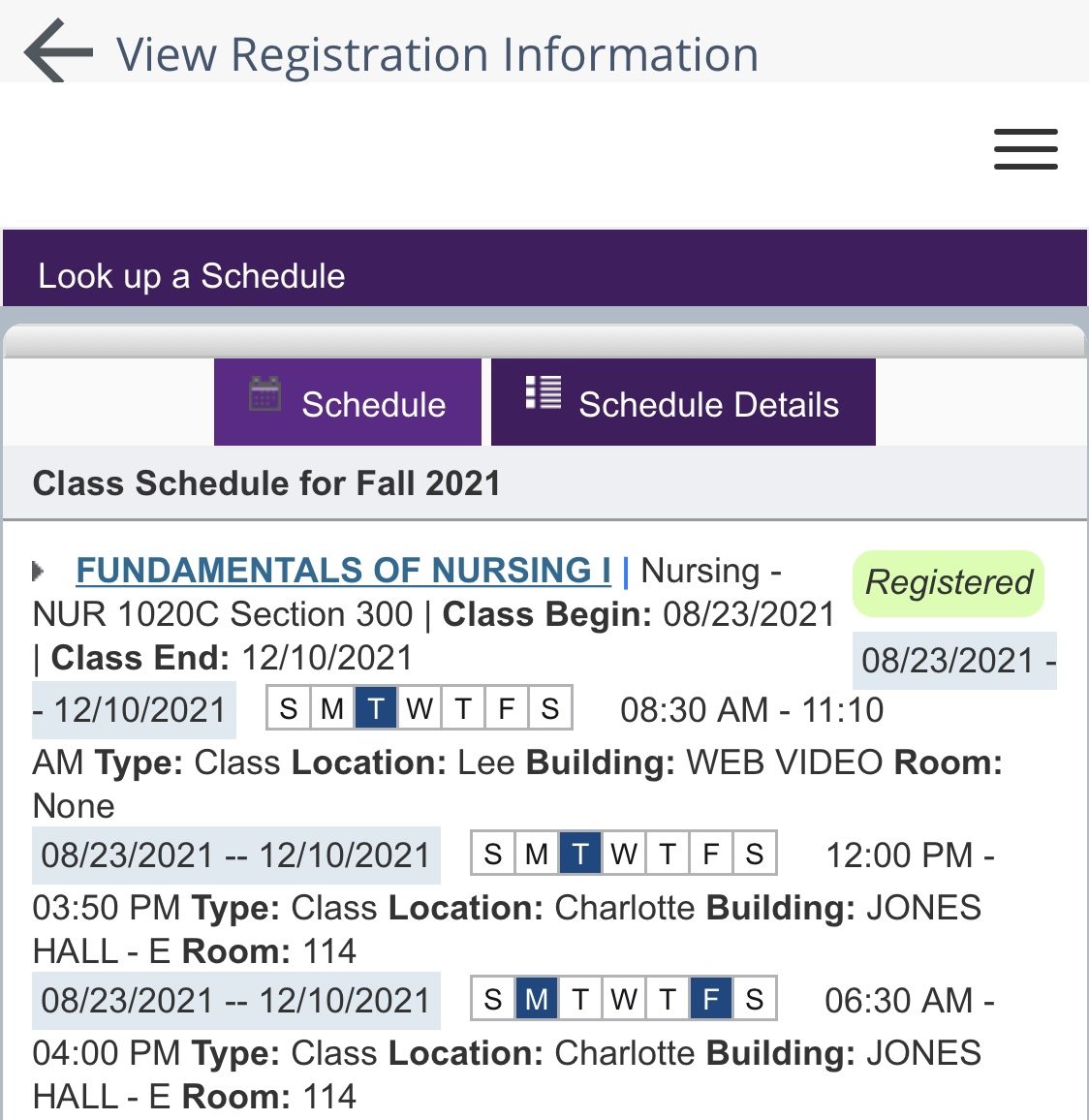Switch to the Schedule tab

click(x=348, y=402)
